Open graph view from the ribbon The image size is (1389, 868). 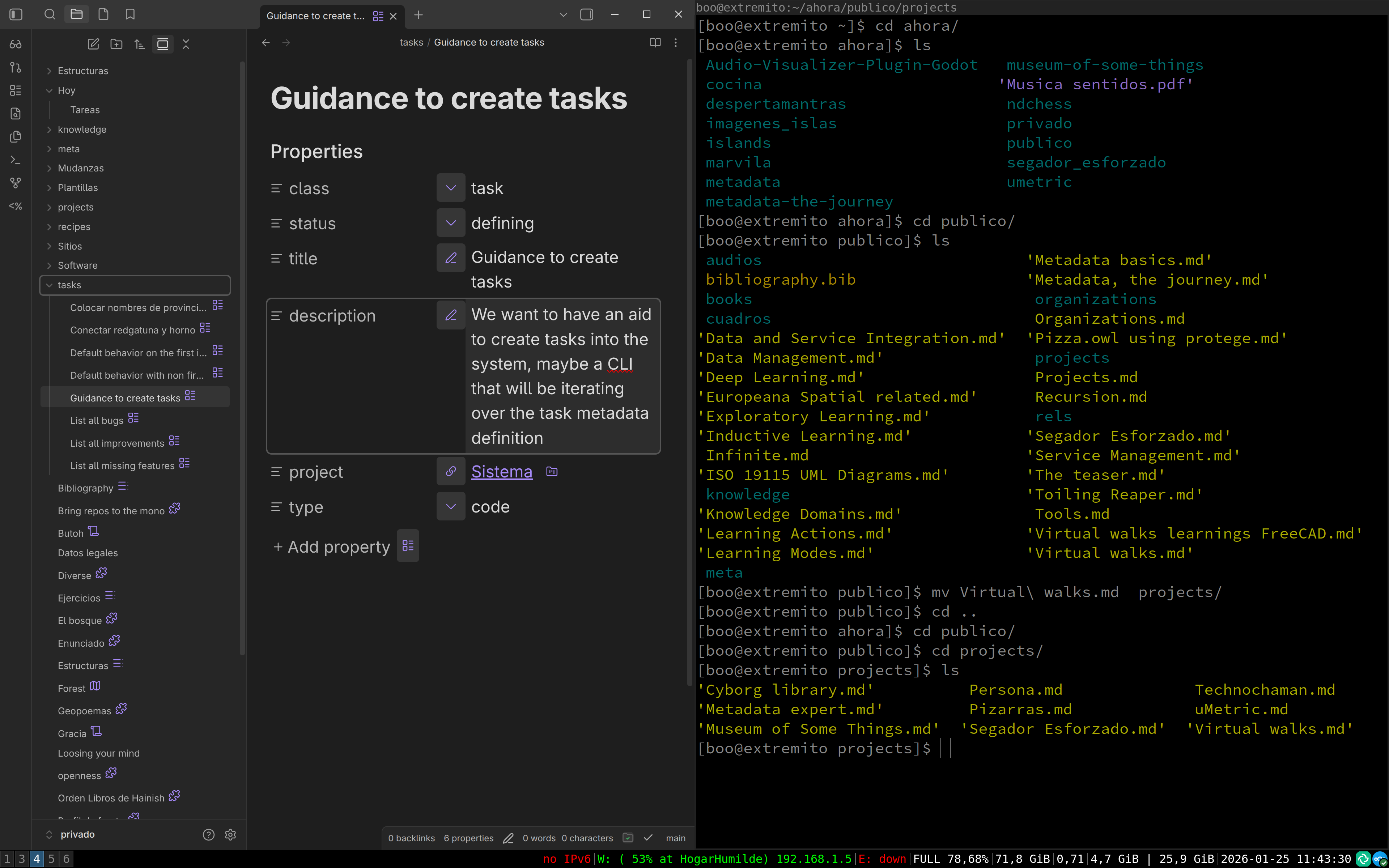pos(16,183)
